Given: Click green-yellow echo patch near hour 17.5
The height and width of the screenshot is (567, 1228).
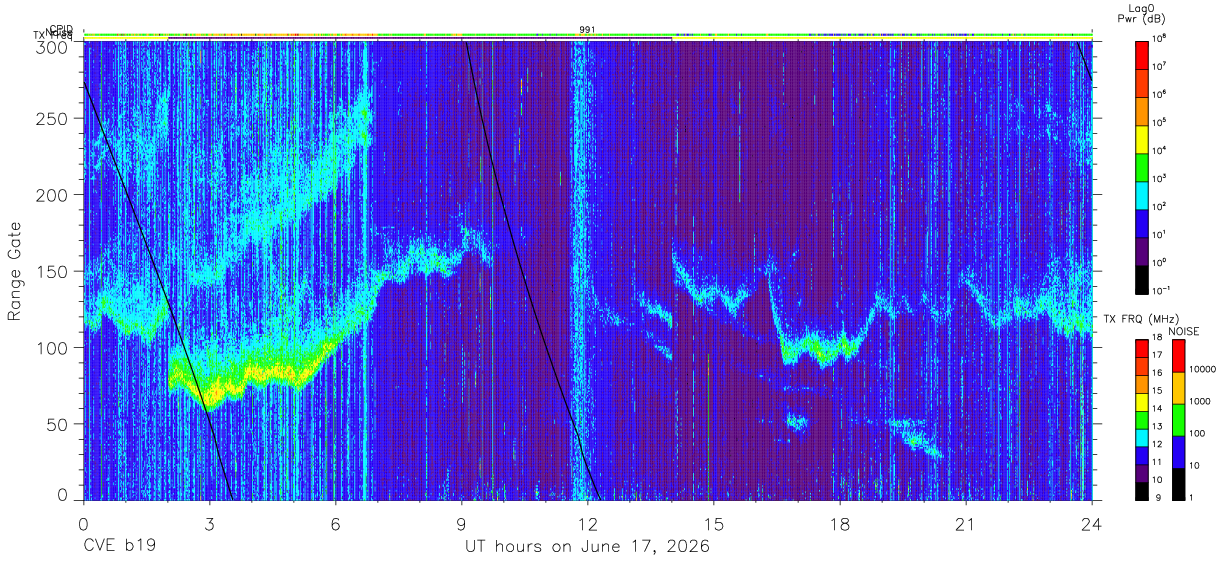Looking at the screenshot, I should pyautogui.click(x=820, y=350).
